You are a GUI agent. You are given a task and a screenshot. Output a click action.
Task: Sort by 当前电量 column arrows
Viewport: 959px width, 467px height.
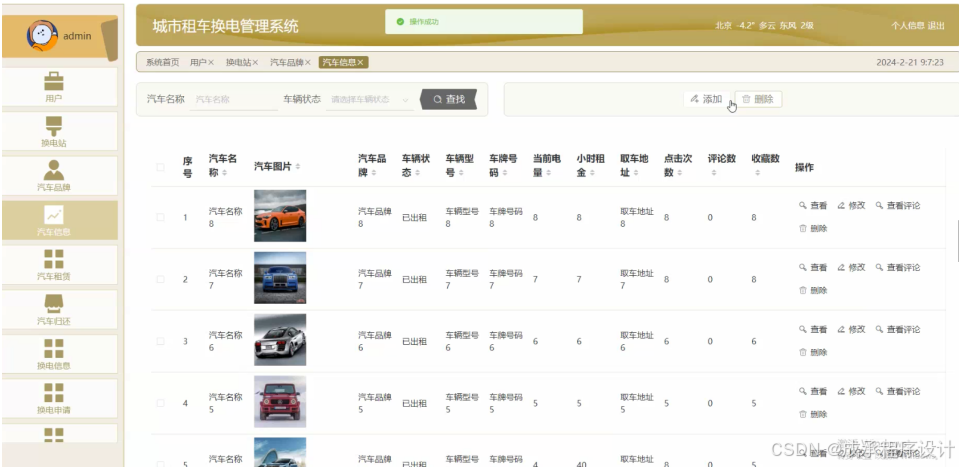click(x=549, y=174)
